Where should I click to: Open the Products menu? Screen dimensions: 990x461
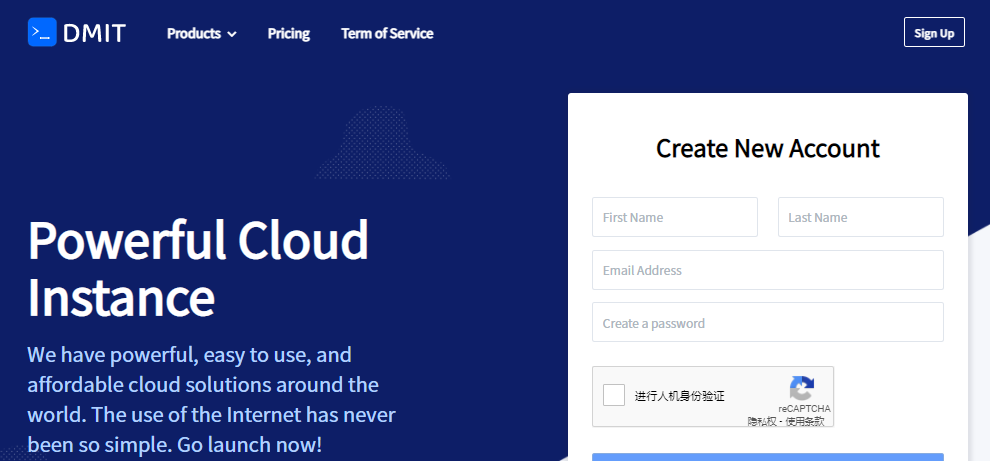click(194, 33)
